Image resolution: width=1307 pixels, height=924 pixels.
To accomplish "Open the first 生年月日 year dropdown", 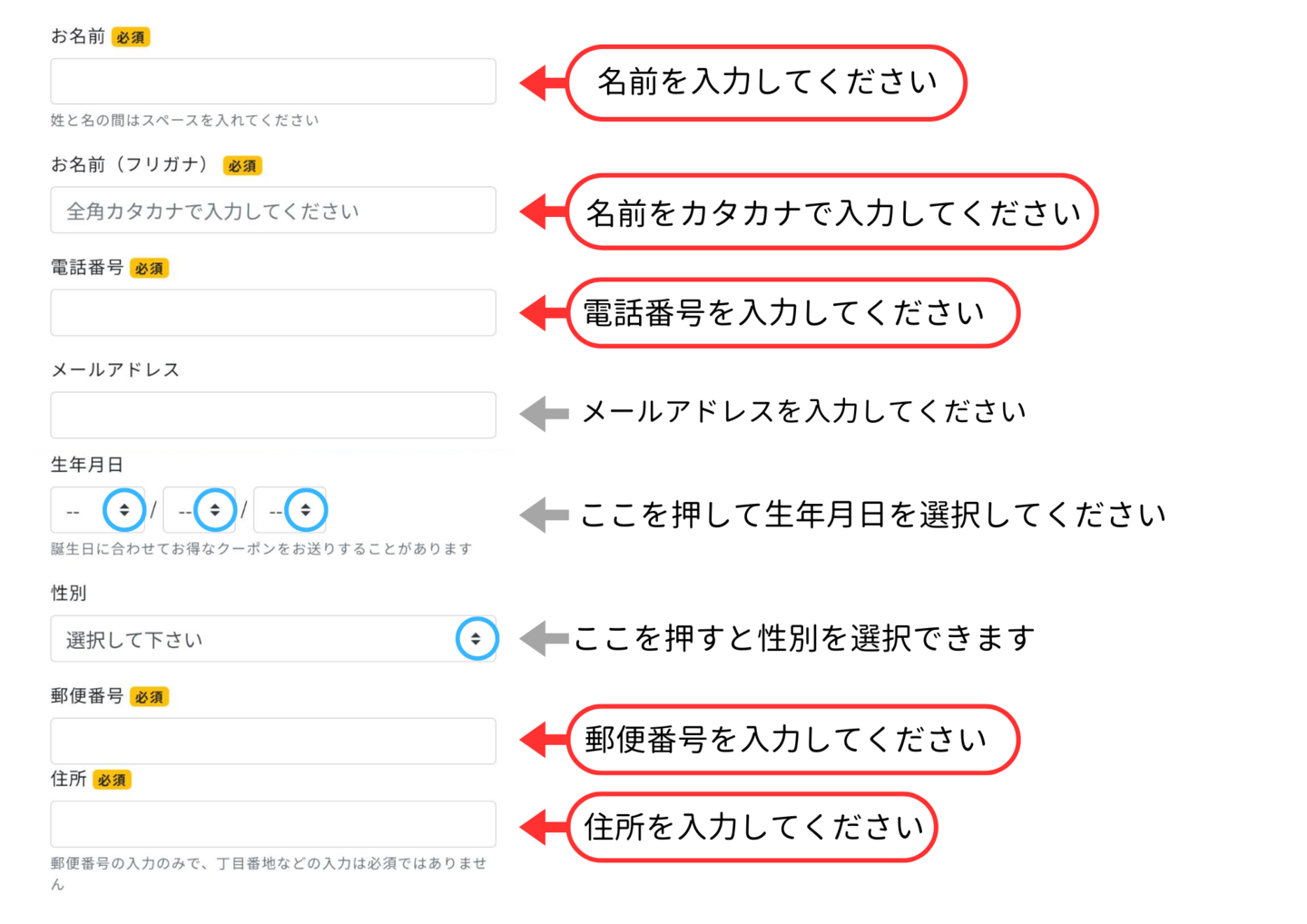I will point(97,510).
